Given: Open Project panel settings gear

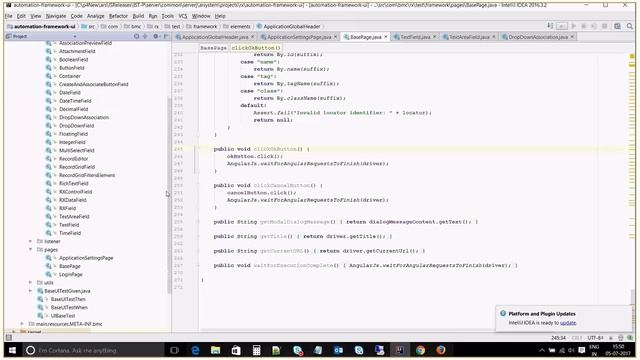Looking at the screenshot, I should click(x=156, y=36).
